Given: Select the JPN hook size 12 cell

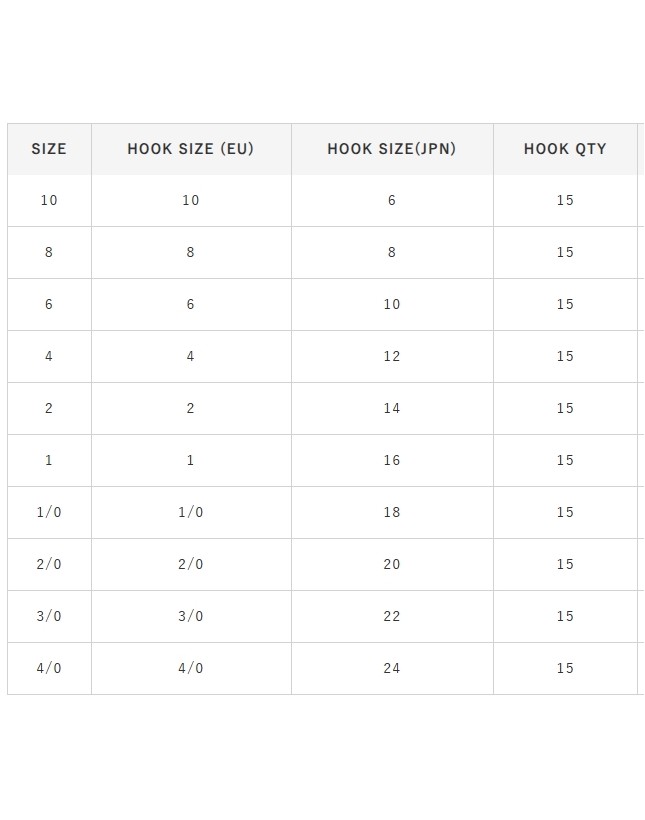Looking at the screenshot, I should [x=392, y=356].
